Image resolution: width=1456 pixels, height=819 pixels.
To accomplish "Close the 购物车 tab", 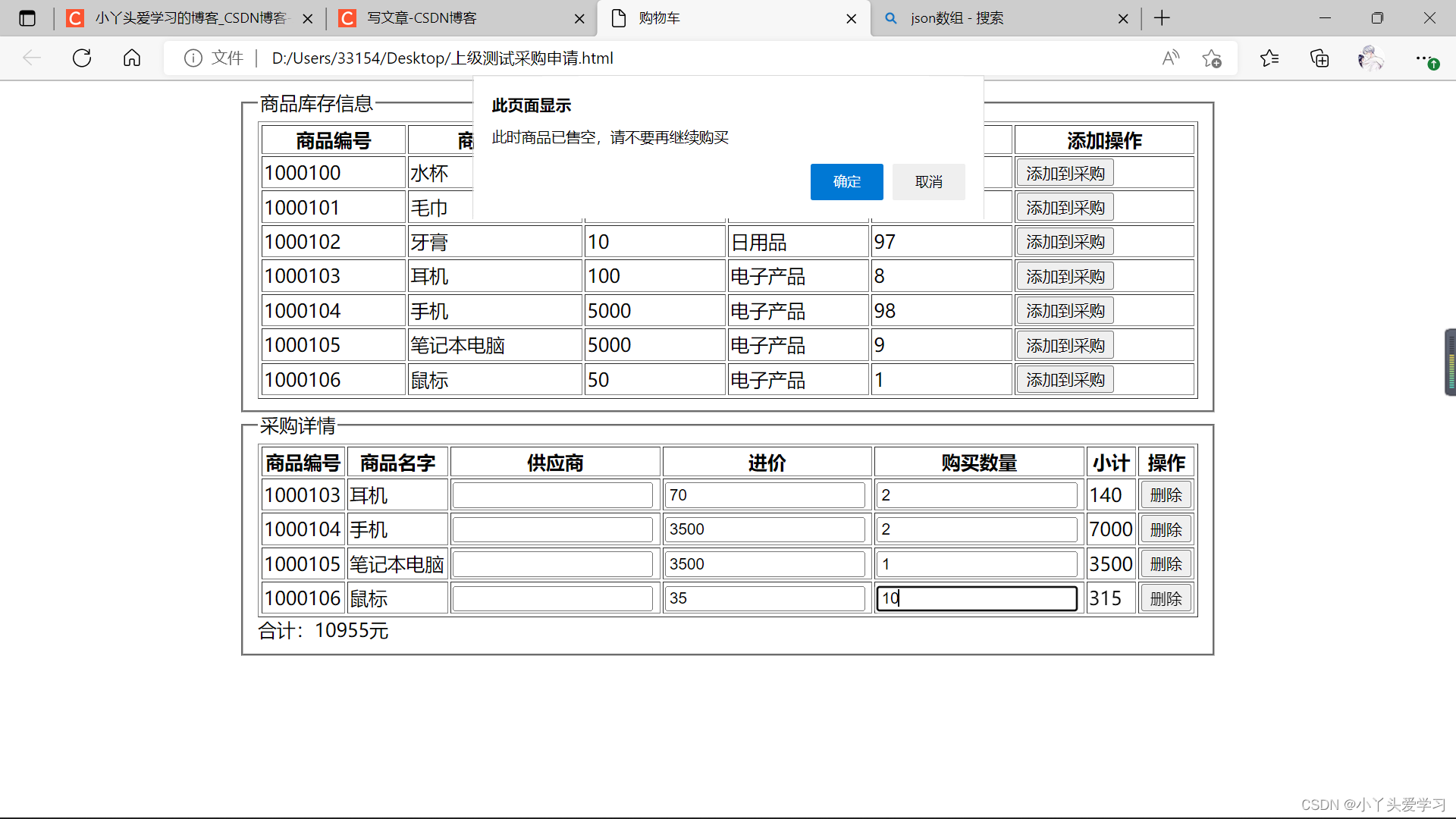I will (851, 19).
